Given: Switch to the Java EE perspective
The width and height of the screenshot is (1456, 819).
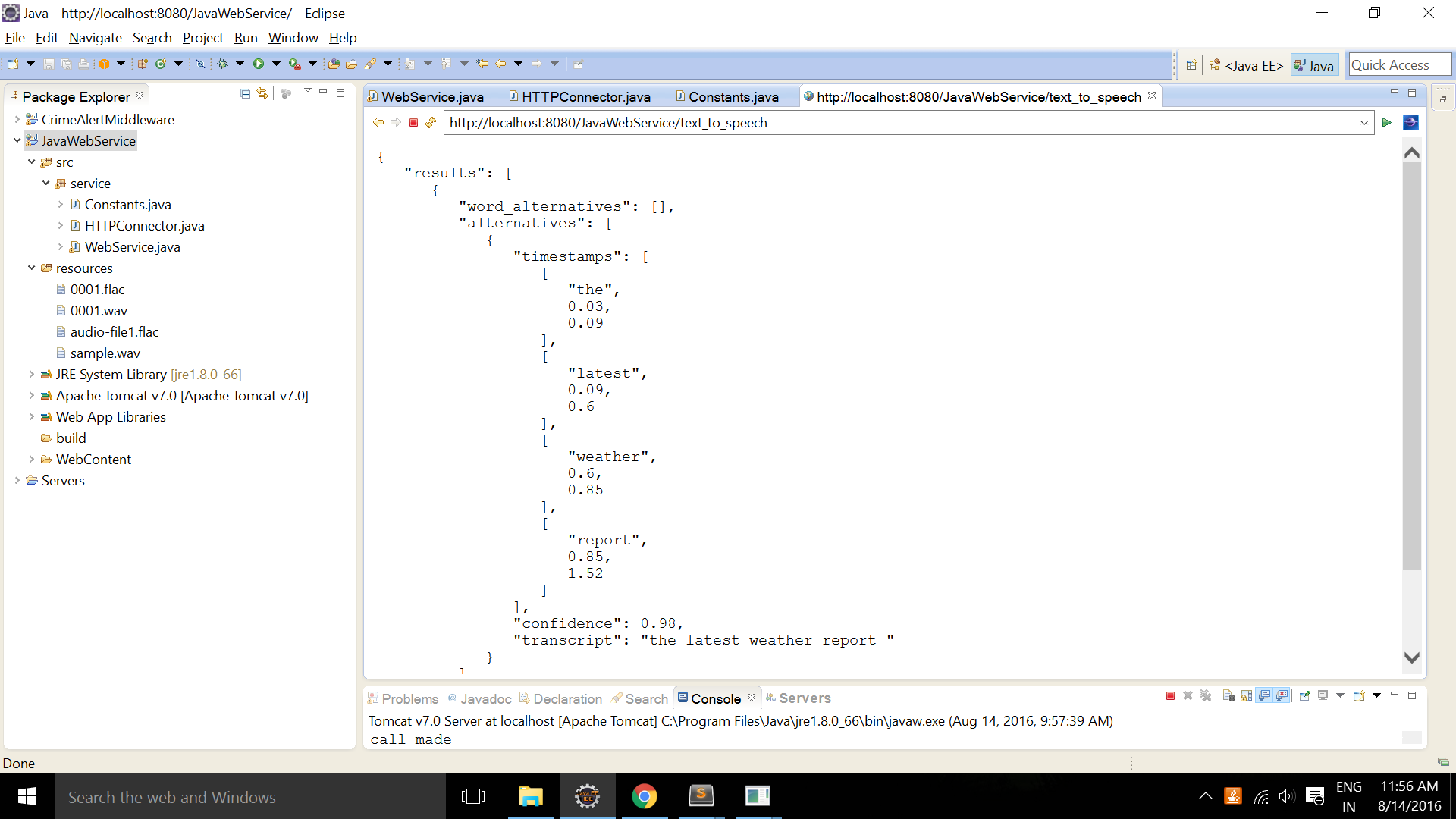Looking at the screenshot, I should pyautogui.click(x=1247, y=66).
